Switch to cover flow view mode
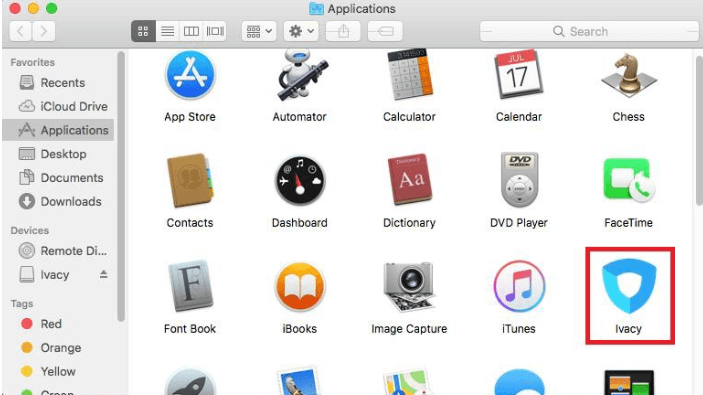Screen dimensions: 703x395 click(x=215, y=31)
